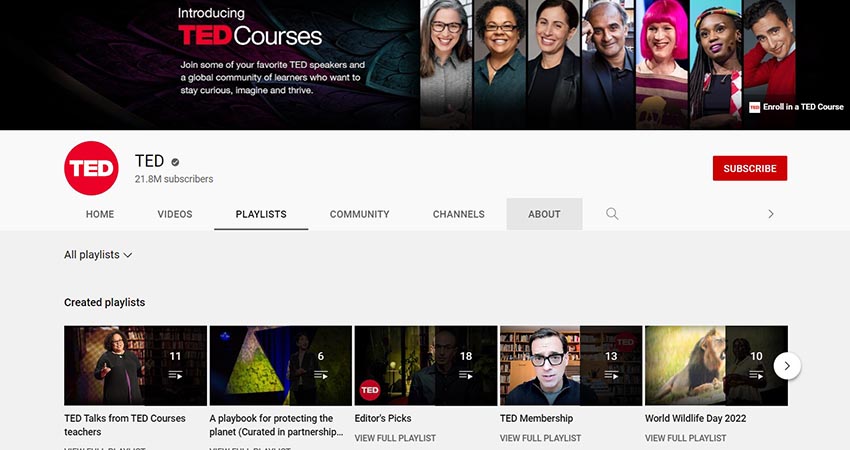The image size is (850, 450).
Task: Show more channel tabs with right arrow
Action: click(771, 214)
